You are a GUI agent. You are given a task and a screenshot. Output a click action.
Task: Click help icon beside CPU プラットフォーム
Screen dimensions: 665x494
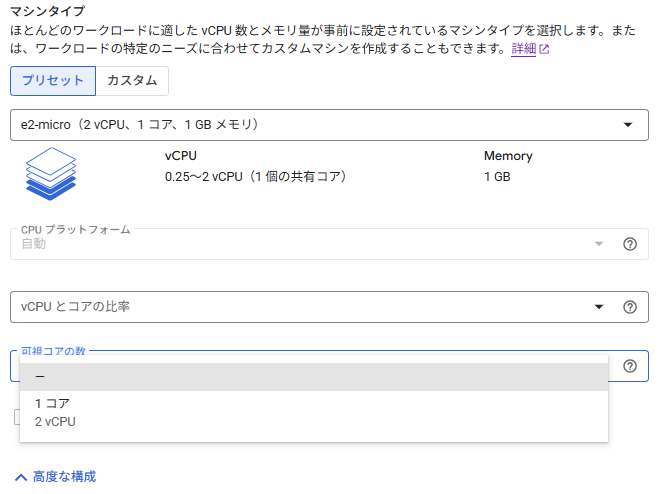630,244
